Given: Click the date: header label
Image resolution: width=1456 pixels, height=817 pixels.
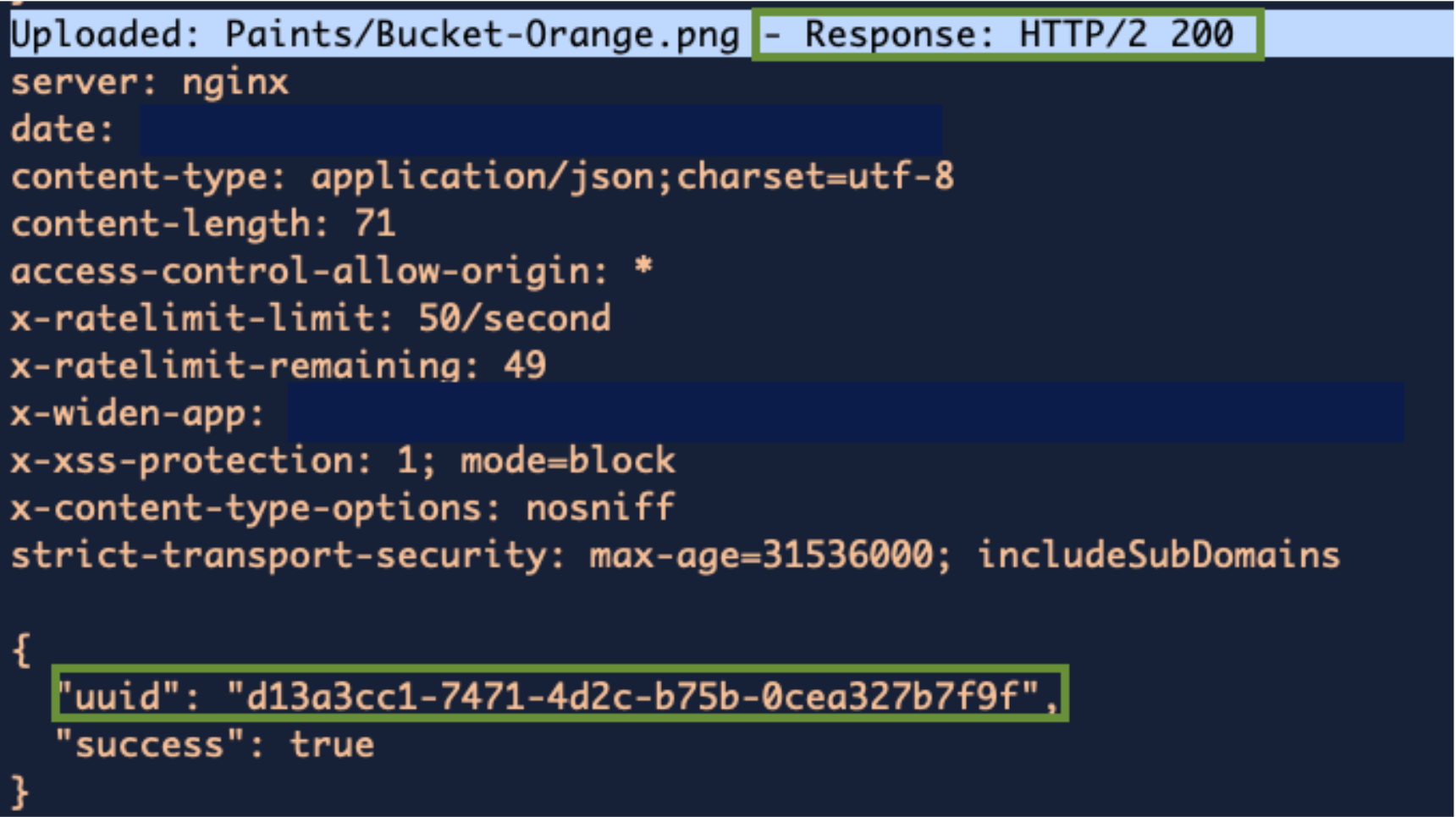Looking at the screenshot, I should [x=62, y=130].
